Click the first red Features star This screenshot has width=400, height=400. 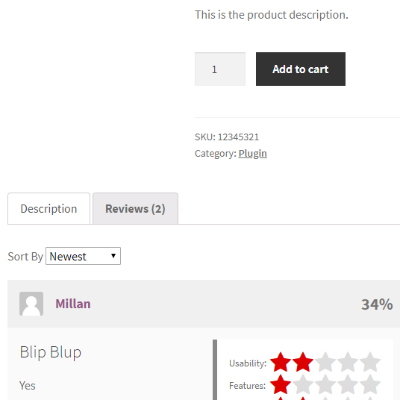point(280,384)
